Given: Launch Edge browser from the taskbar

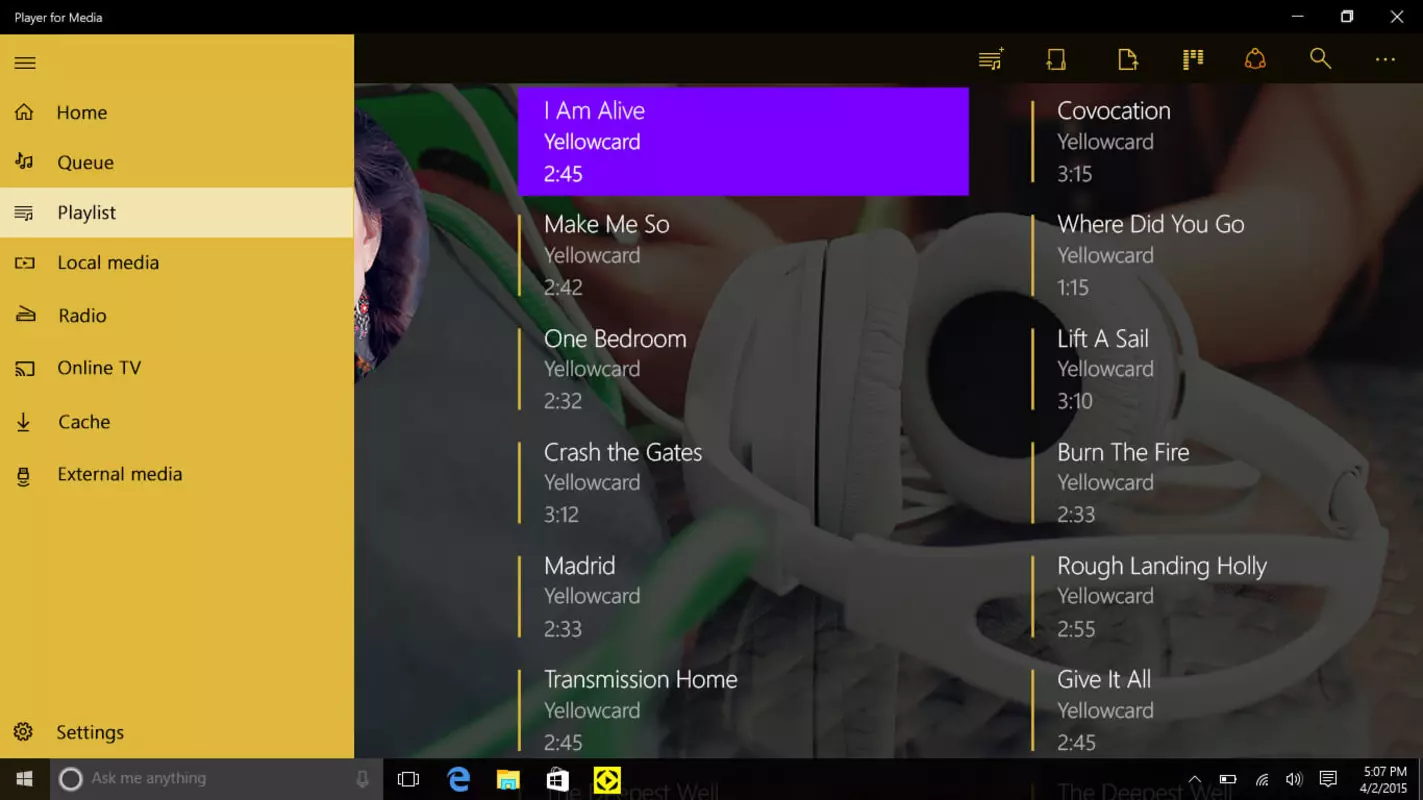Looking at the screenshot, I should pos(458,779).
